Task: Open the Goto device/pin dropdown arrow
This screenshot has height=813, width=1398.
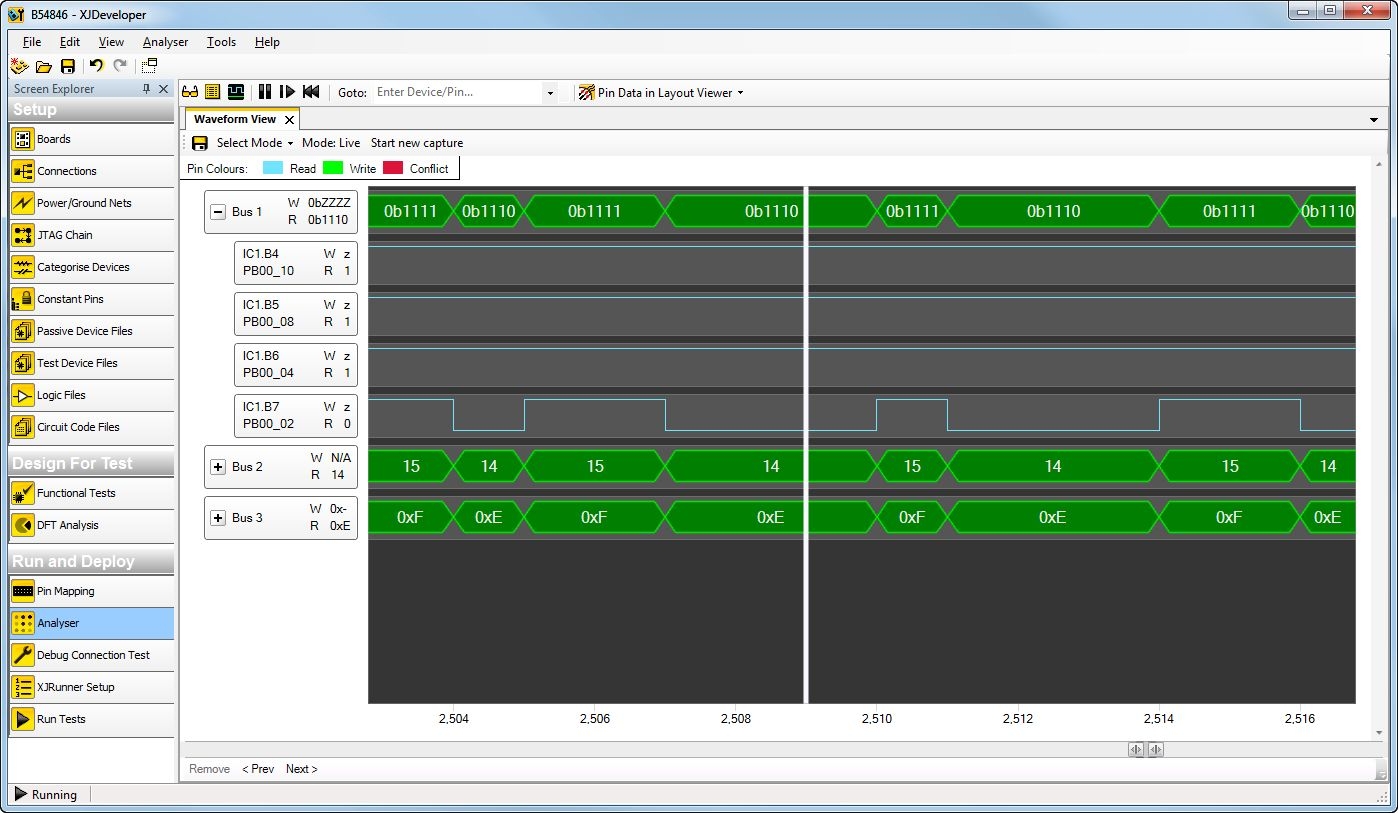Action: point(550,93)
